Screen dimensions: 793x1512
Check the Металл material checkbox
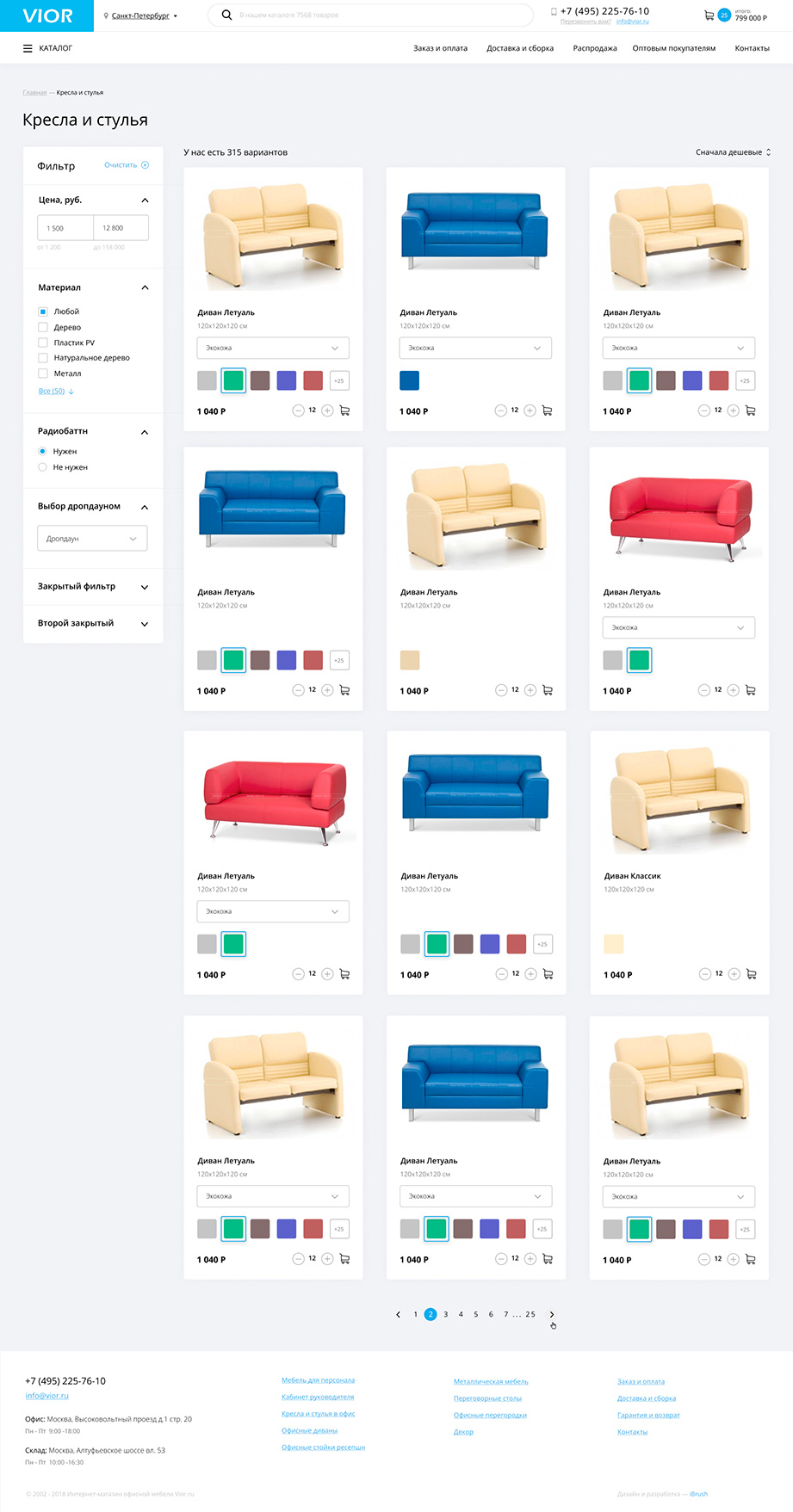43,373
